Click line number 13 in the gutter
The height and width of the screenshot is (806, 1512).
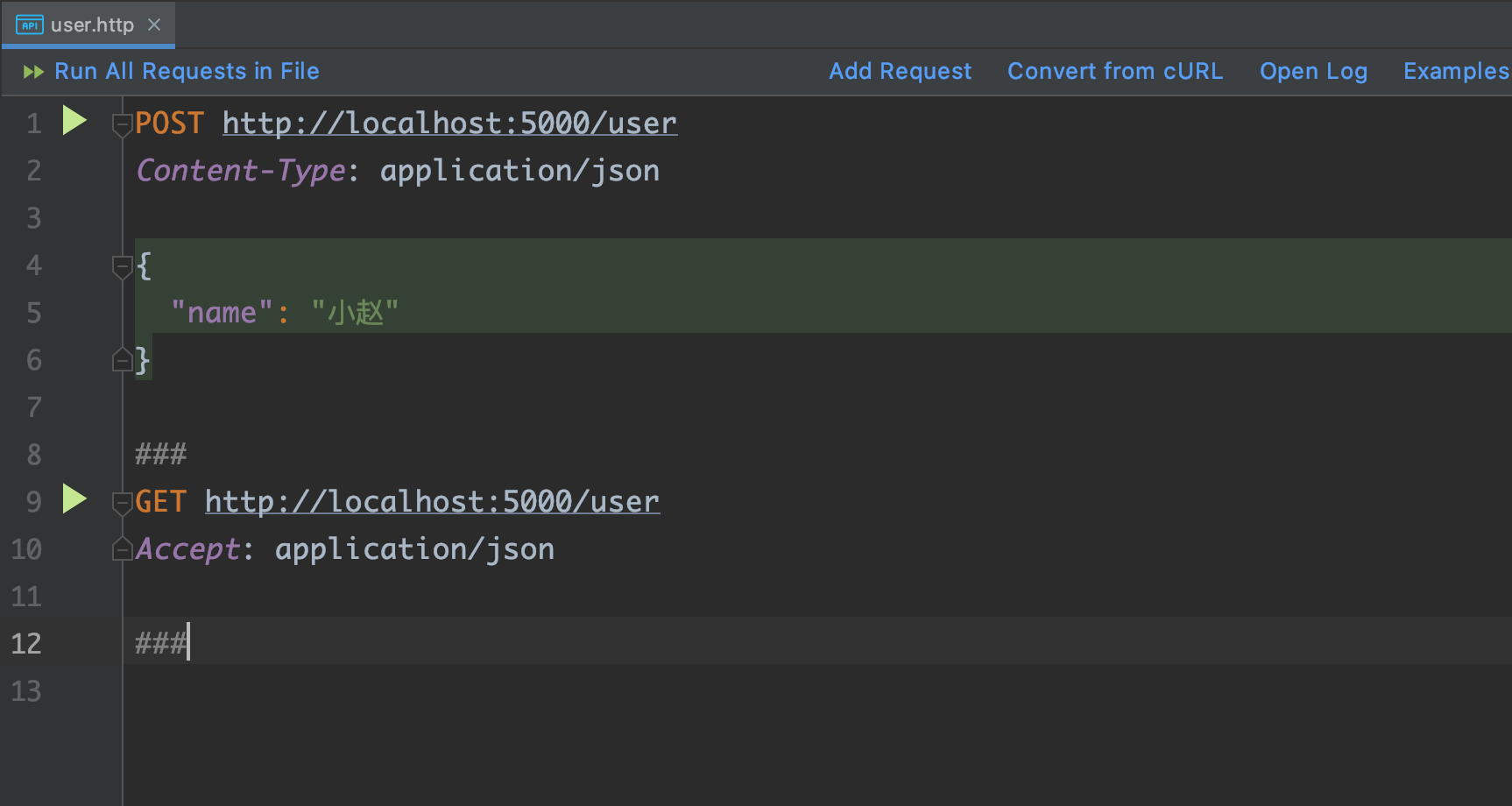(x=26, y=691)
